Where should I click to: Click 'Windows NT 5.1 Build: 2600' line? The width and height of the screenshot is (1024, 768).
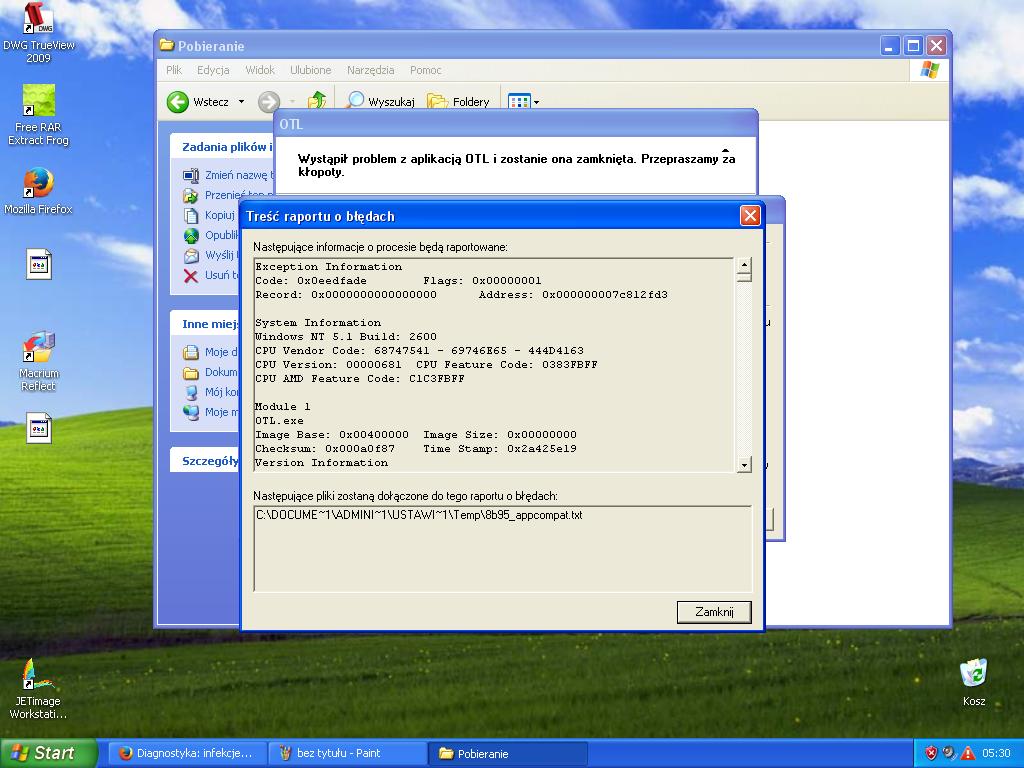tap(345, 336)
